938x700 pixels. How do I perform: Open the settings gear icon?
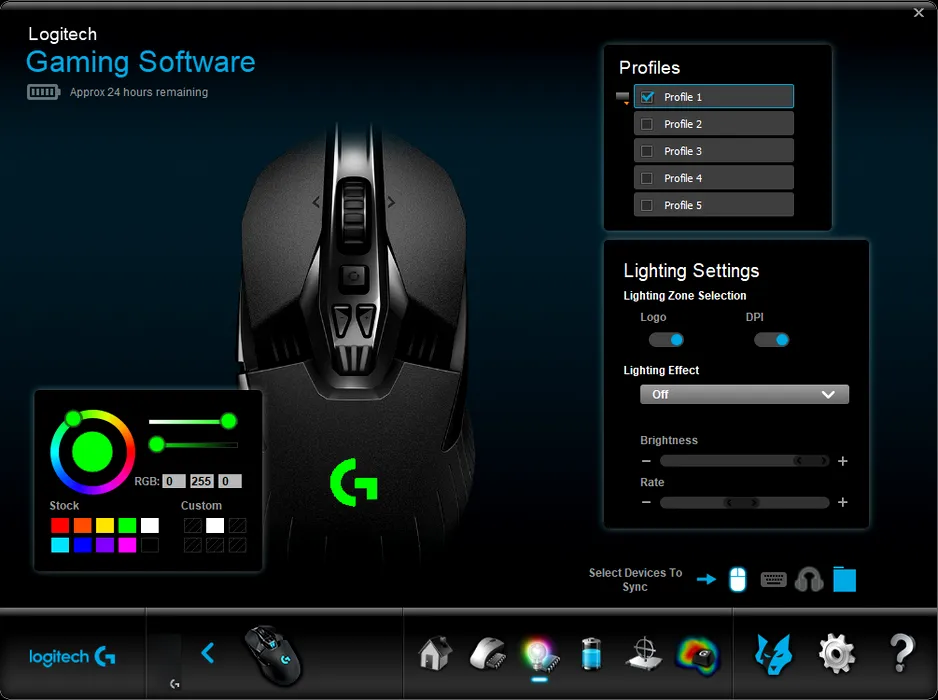click(836, 654)
